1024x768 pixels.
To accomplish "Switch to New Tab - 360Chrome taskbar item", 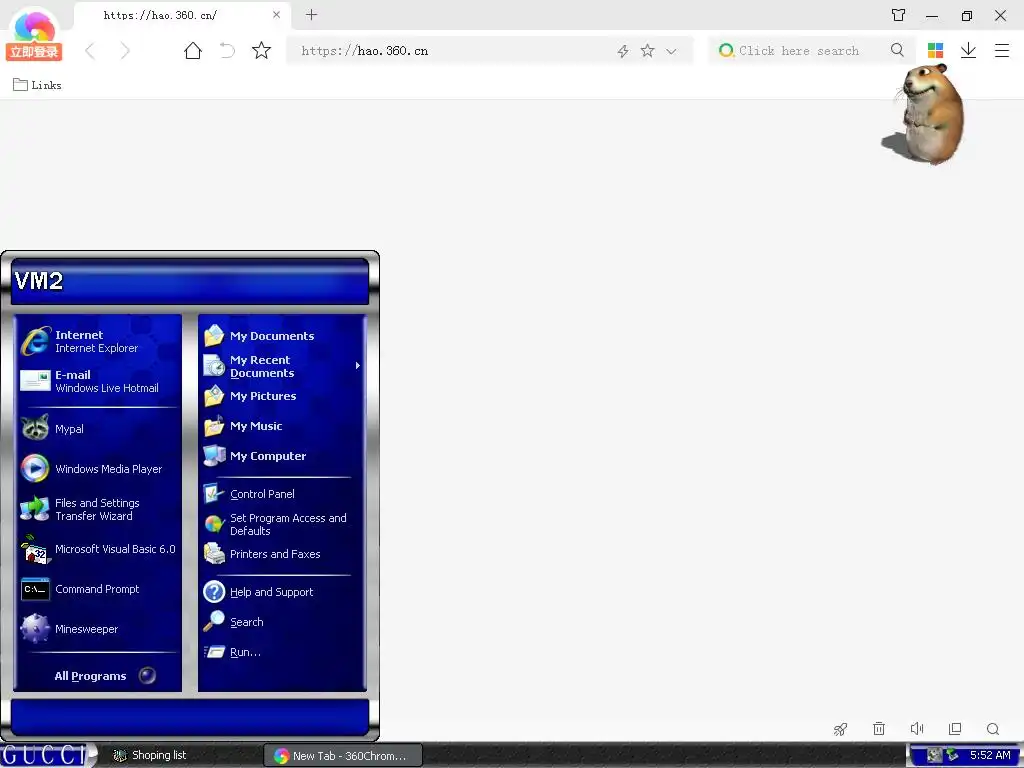I will (344, 756).
